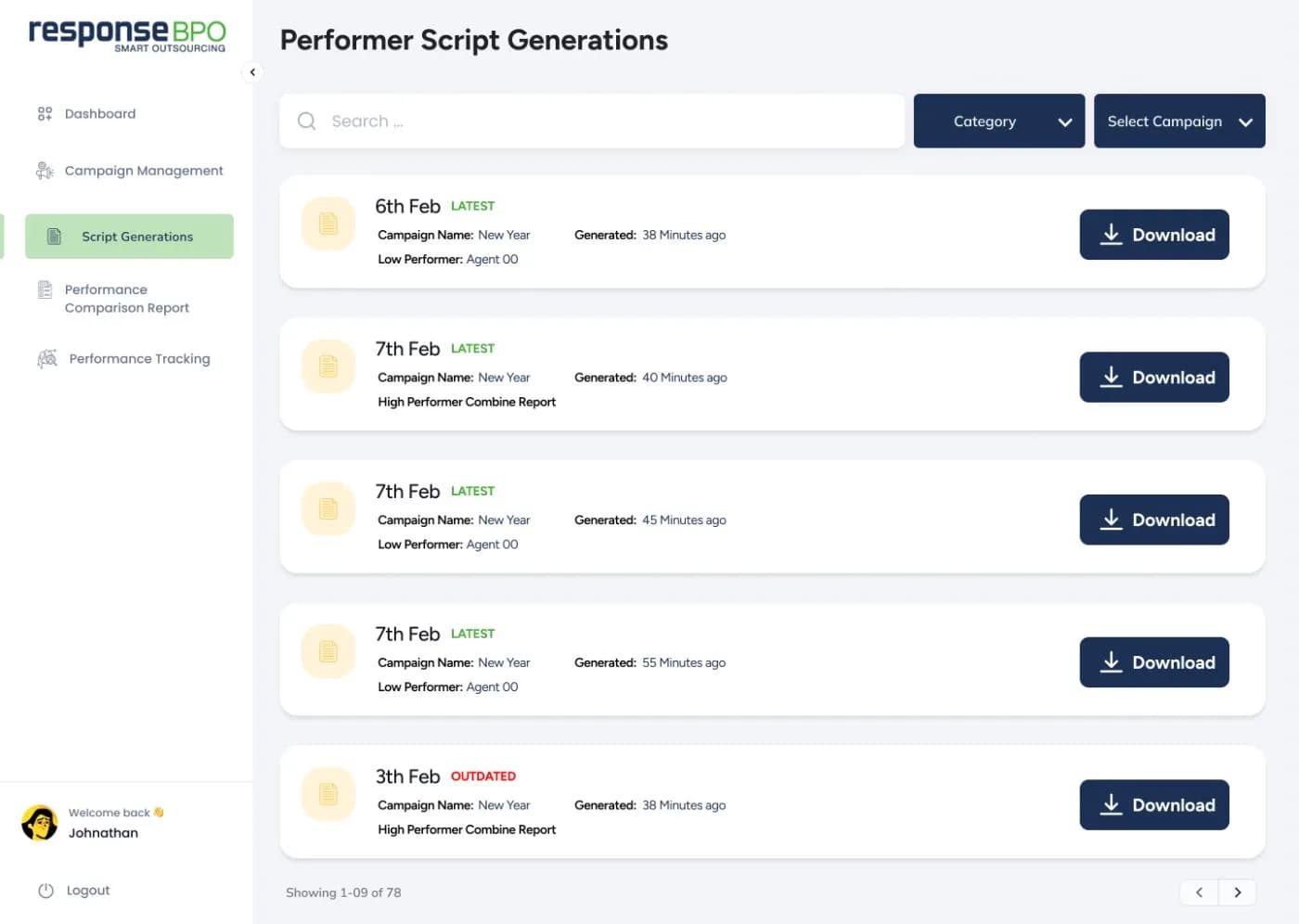Open Dashboard in the sidebar

tap(100, 113)
